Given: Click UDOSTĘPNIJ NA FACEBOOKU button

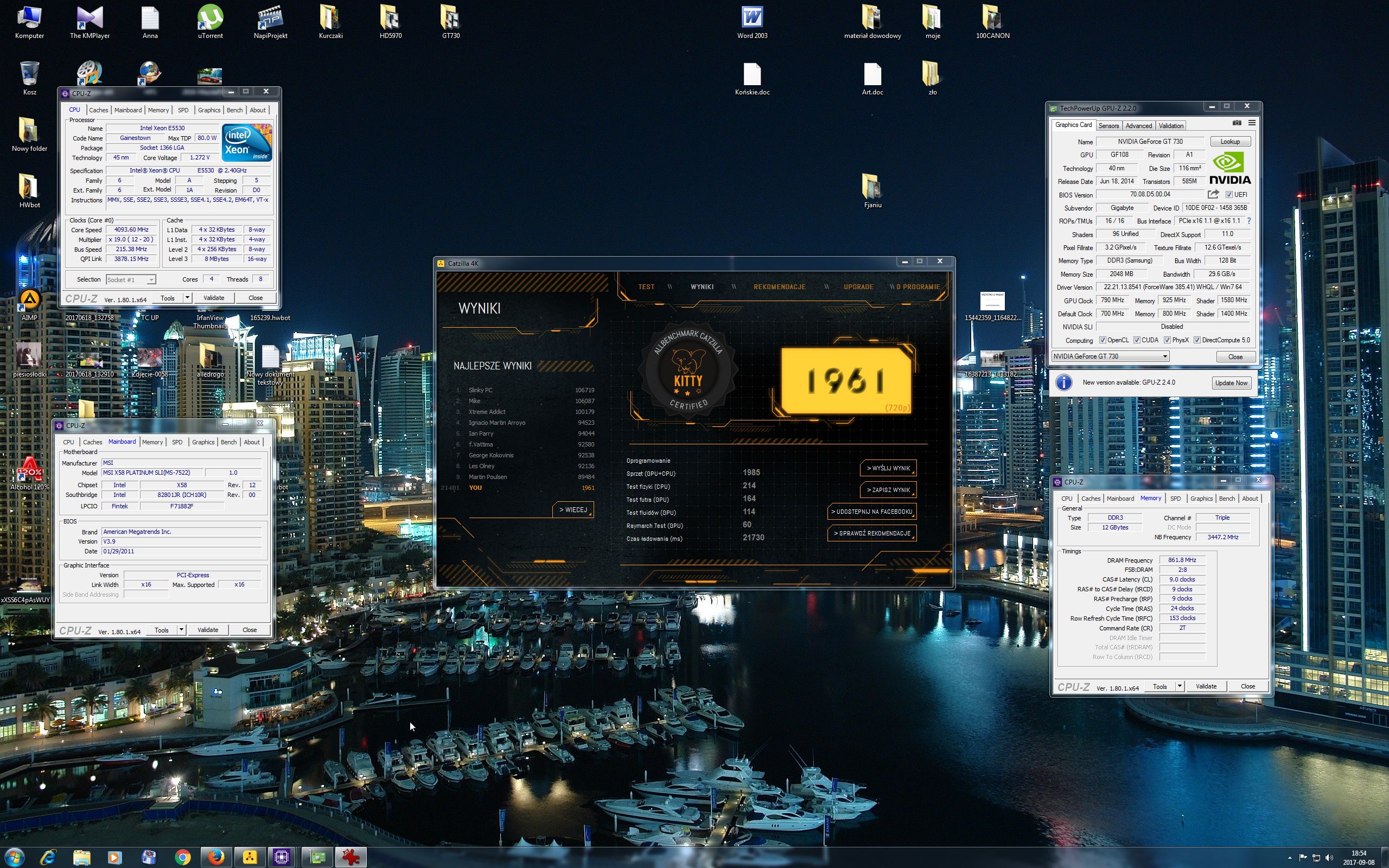Looking at the screenshot, I should (871, 512).
